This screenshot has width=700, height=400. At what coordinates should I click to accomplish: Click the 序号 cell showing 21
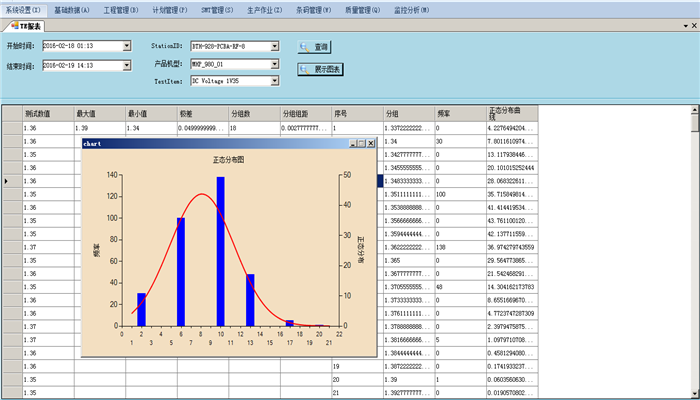358,393
